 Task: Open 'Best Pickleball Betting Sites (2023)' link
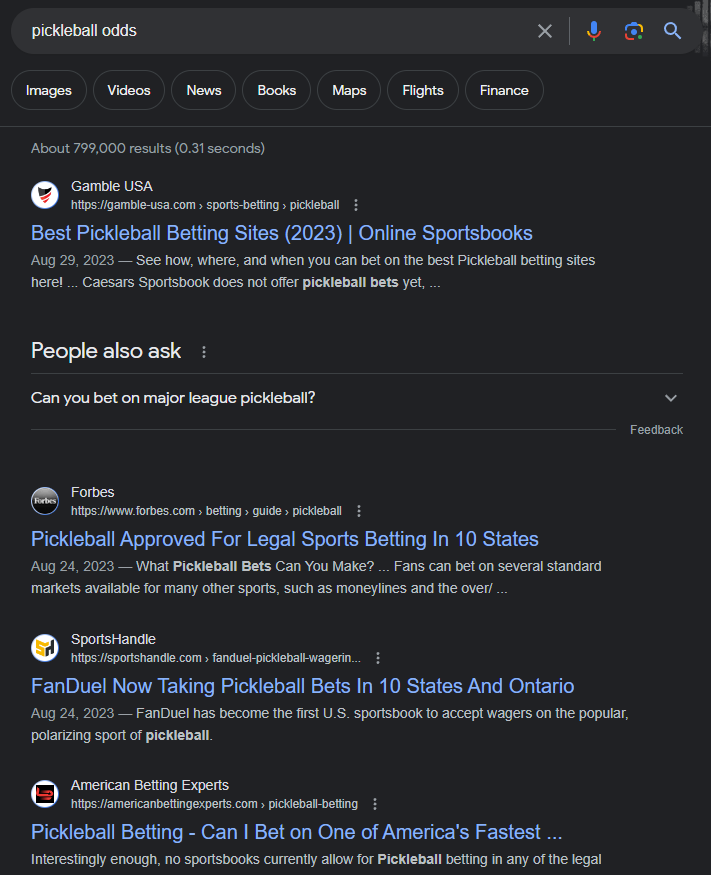(x=282, y=233)
